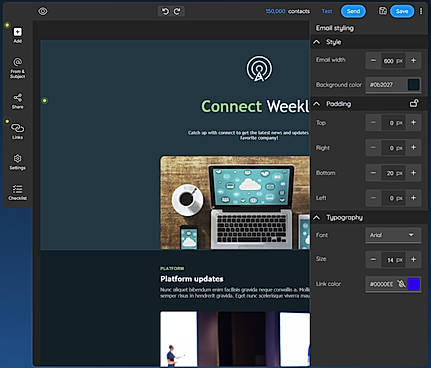This screenshot has width=431, height=368.
Task: Edit the Background color hex field
Action: [387, 85]
